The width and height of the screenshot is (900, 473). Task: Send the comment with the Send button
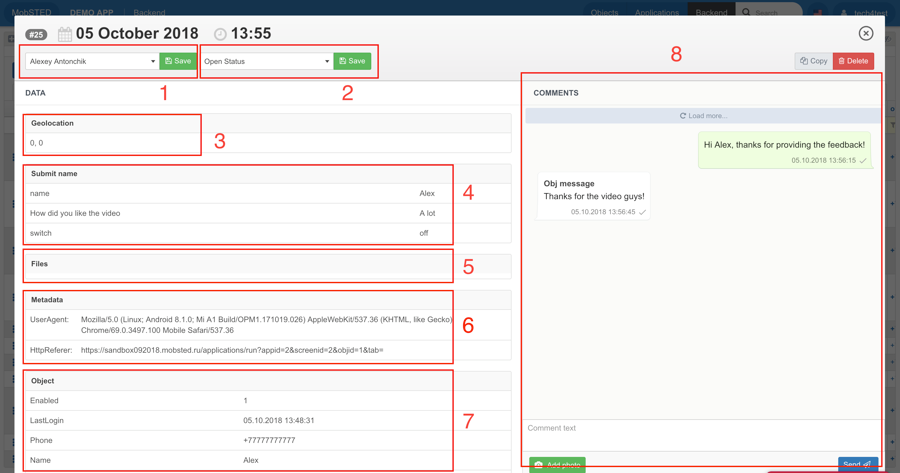pos(857,465)
